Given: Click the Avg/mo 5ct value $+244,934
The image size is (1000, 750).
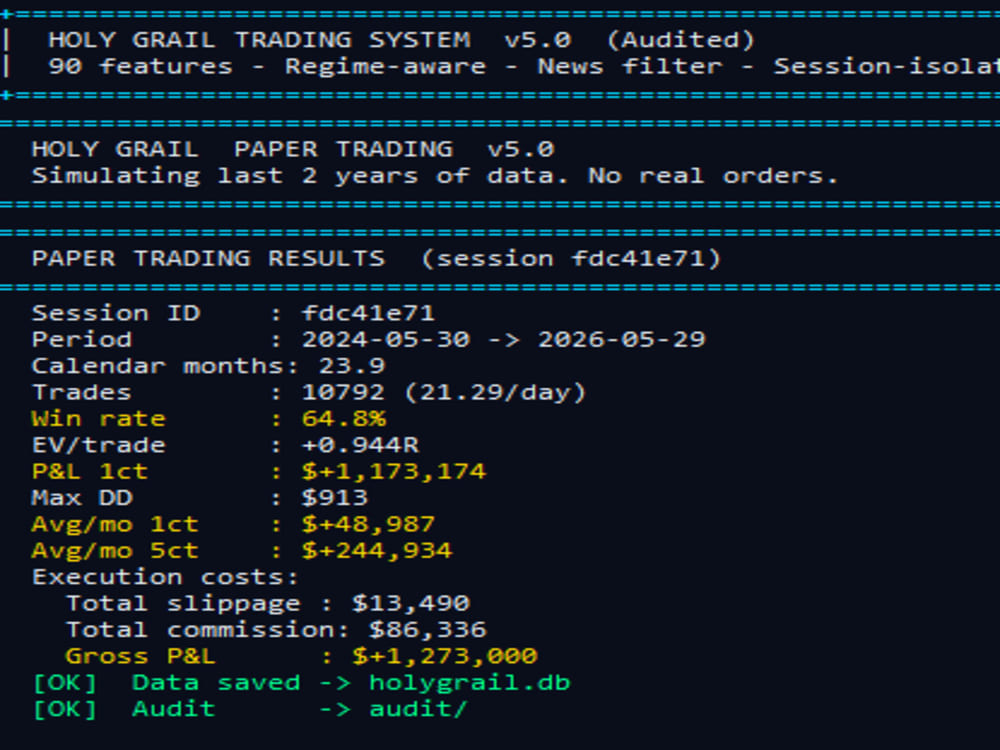Looking at the screenshot, I should 376,550.
